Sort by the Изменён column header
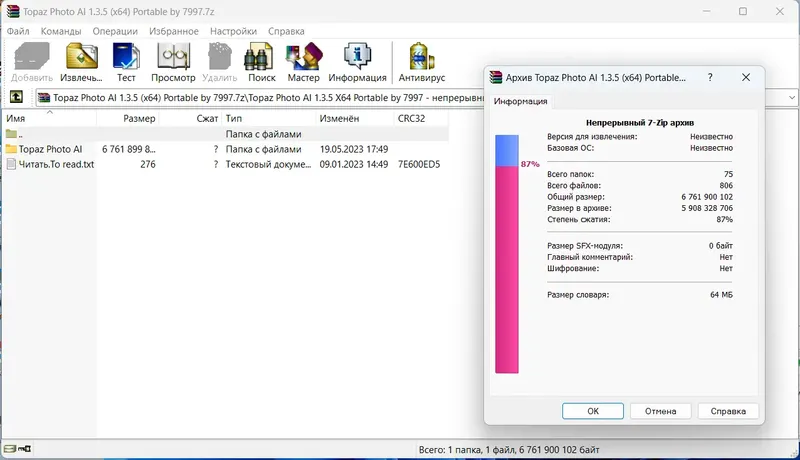This screenshot has width=800, height=460. click(355, 118)
